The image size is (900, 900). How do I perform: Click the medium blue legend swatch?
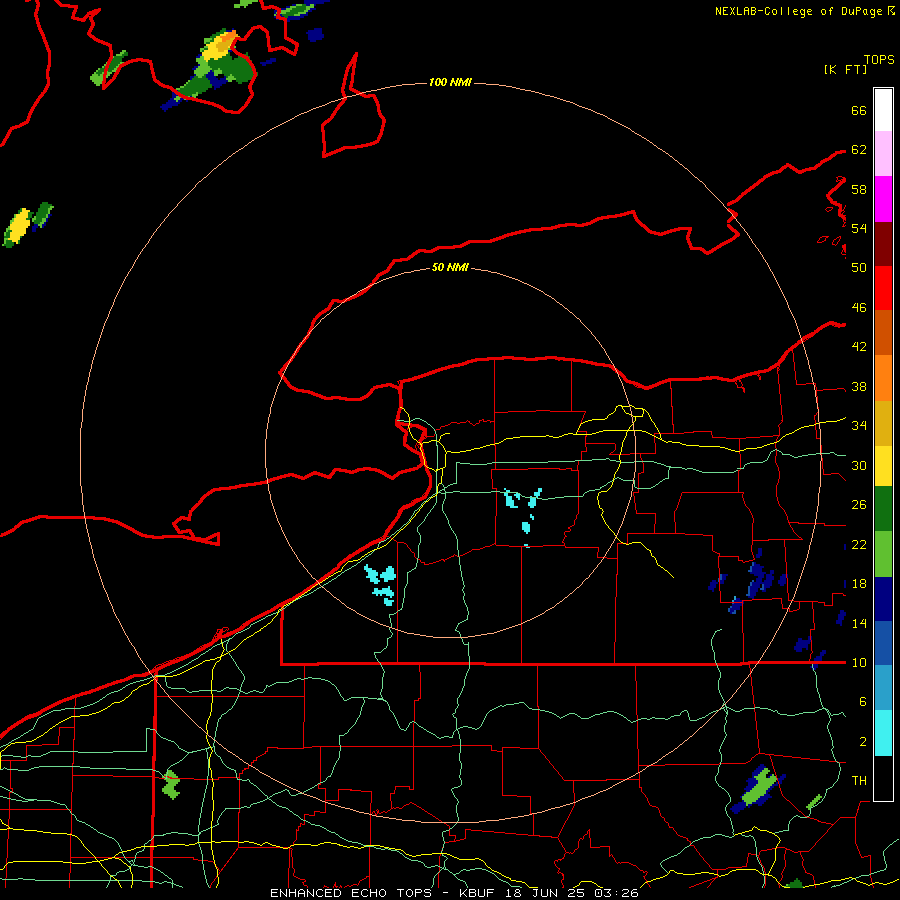pos(883,643)
